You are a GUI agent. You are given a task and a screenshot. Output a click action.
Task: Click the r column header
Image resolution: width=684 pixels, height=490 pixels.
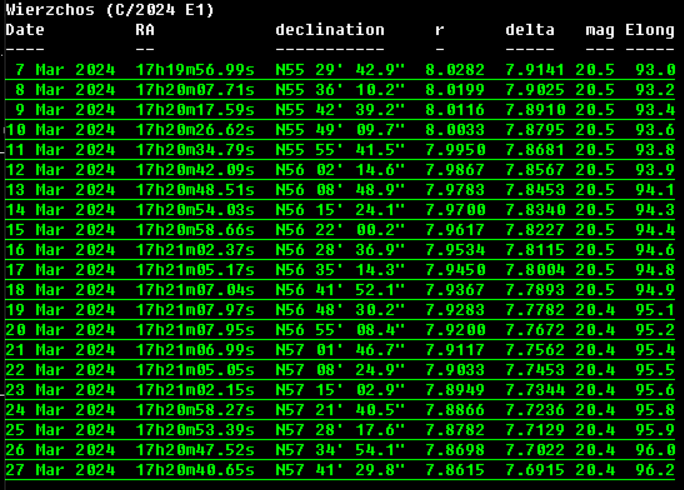440,30
